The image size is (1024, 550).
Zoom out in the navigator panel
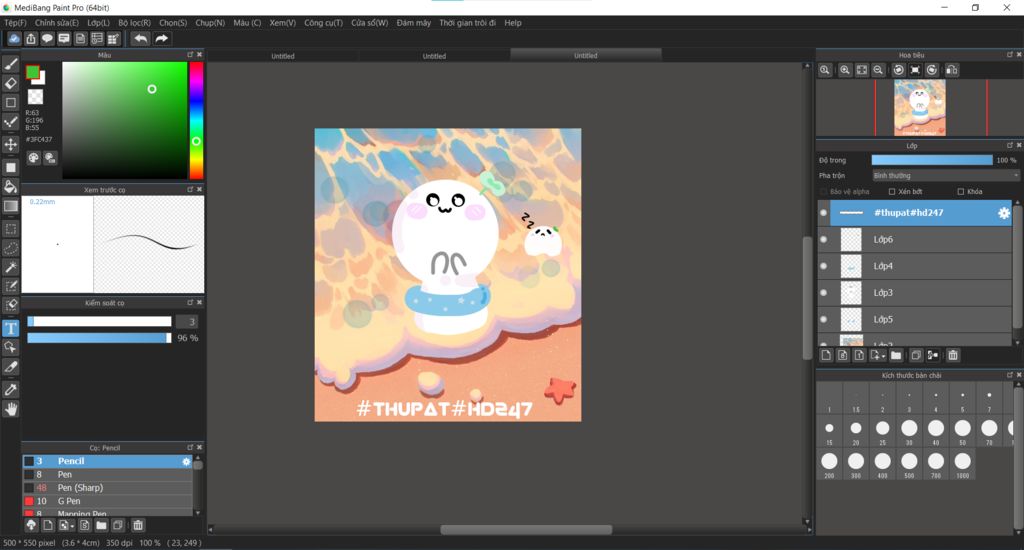tap(878, 70)
